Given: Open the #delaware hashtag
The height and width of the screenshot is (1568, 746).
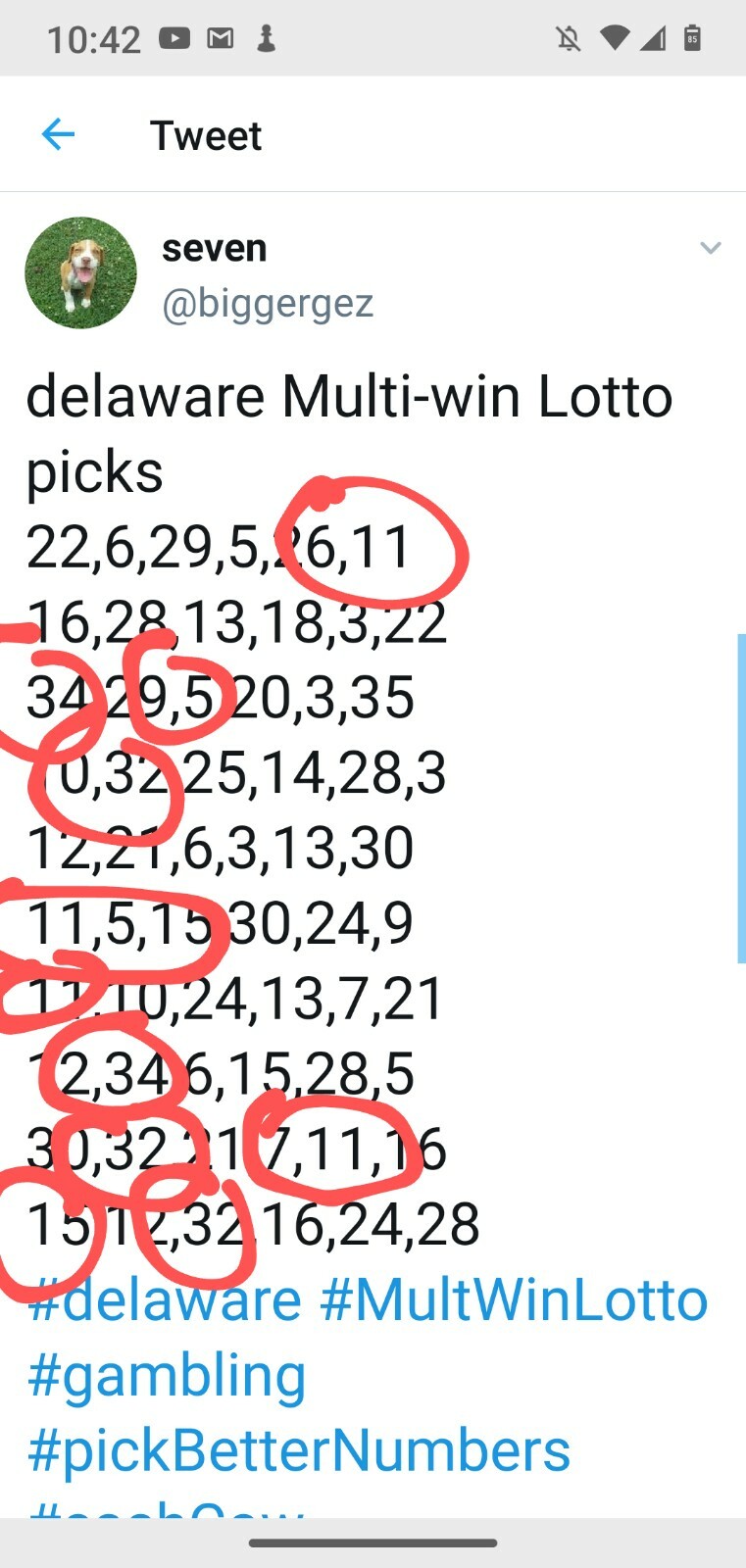Looking at the screenshot, I should click(165, 1300).
